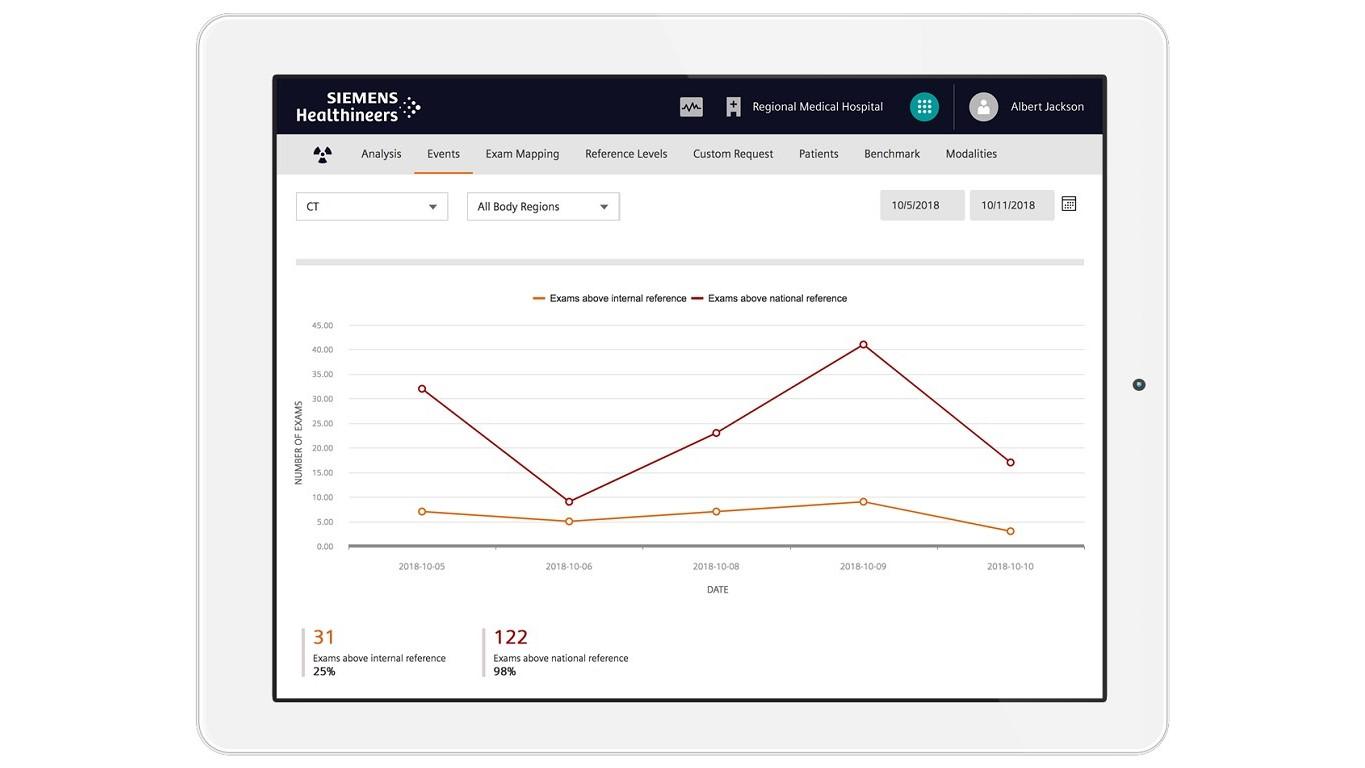Toggle the national reference series in the legend

point(769,298)
